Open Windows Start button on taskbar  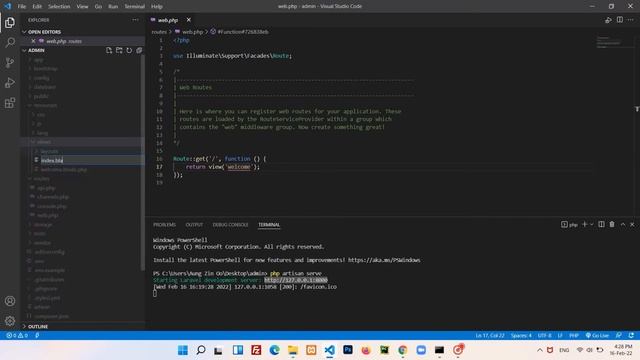pyautogui.click(x=183, y=350)
